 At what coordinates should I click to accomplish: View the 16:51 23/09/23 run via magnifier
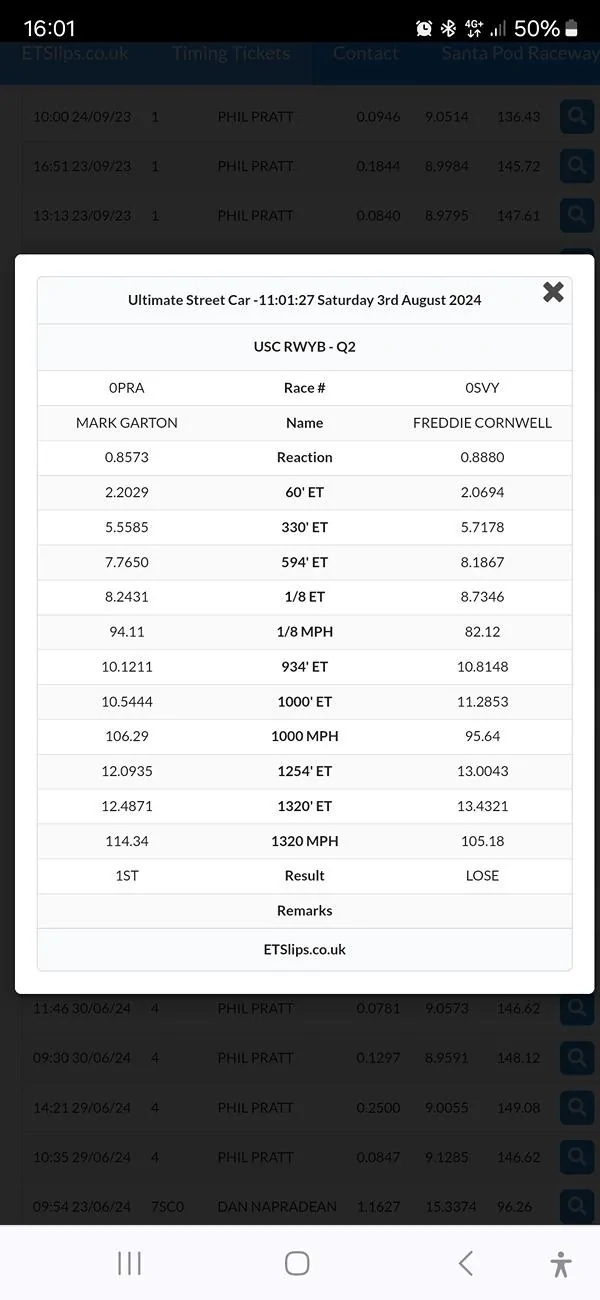[x=577, y=165]
